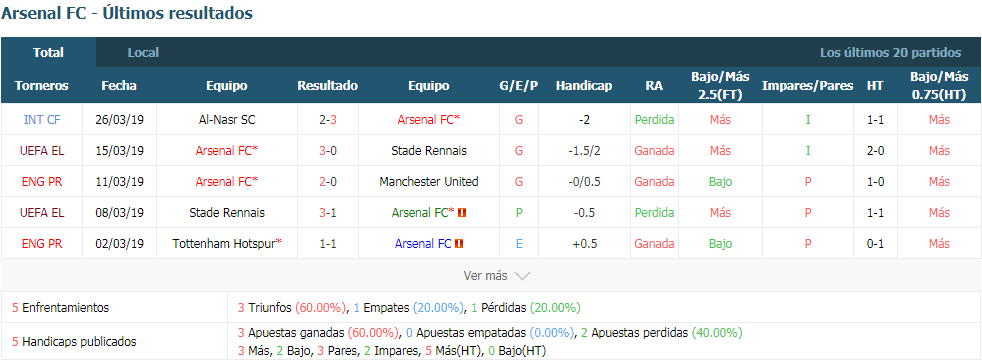Expand the Ver más chevron arrow

[522, 276]
